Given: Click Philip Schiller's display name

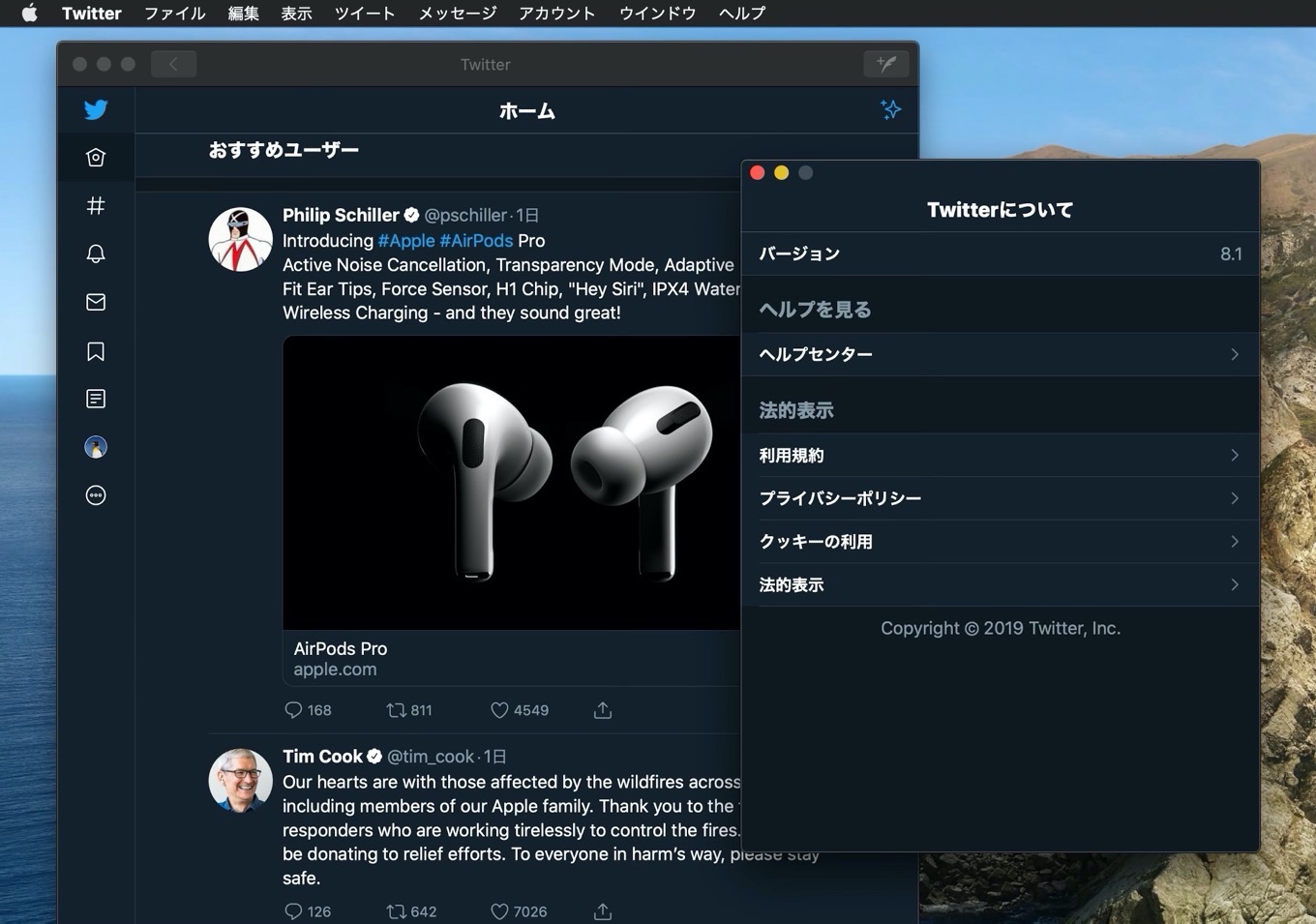Looking at the screenshot, I should coord(341,215).
